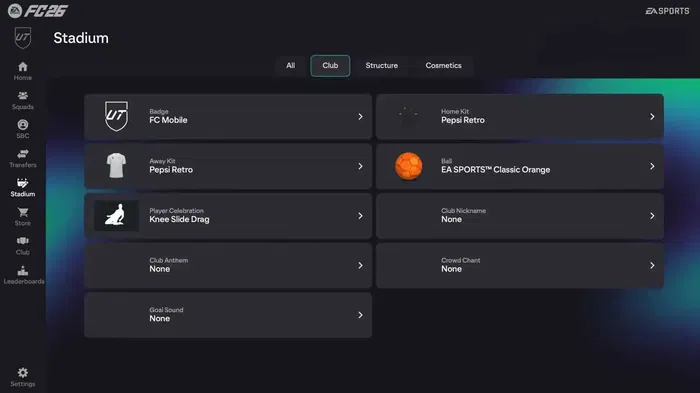Click the EA SPORTS logo
700x393 pixels.
[667, 11]
